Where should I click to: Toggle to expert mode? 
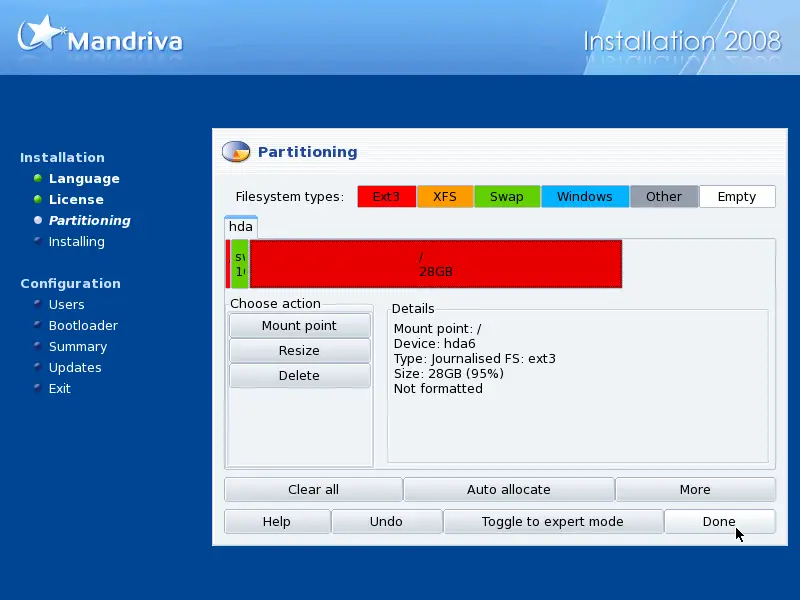tap(553, 521)
